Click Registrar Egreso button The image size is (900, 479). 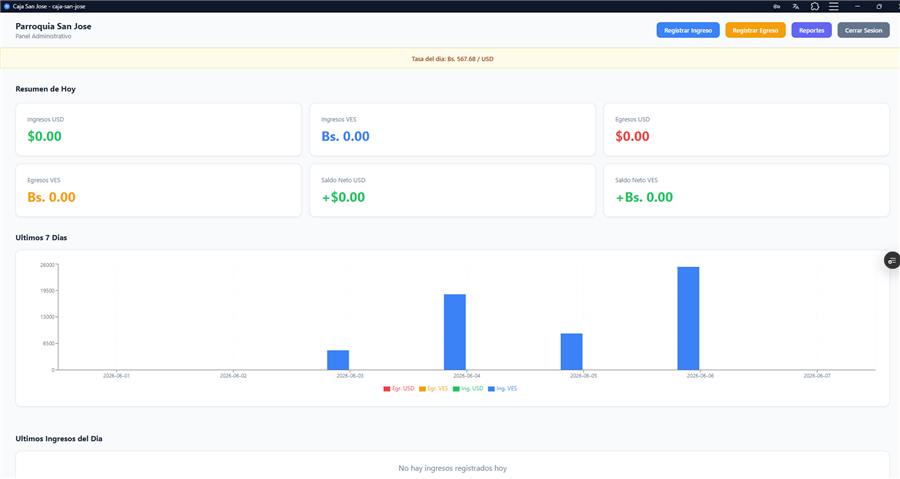[x=755, y=30]
